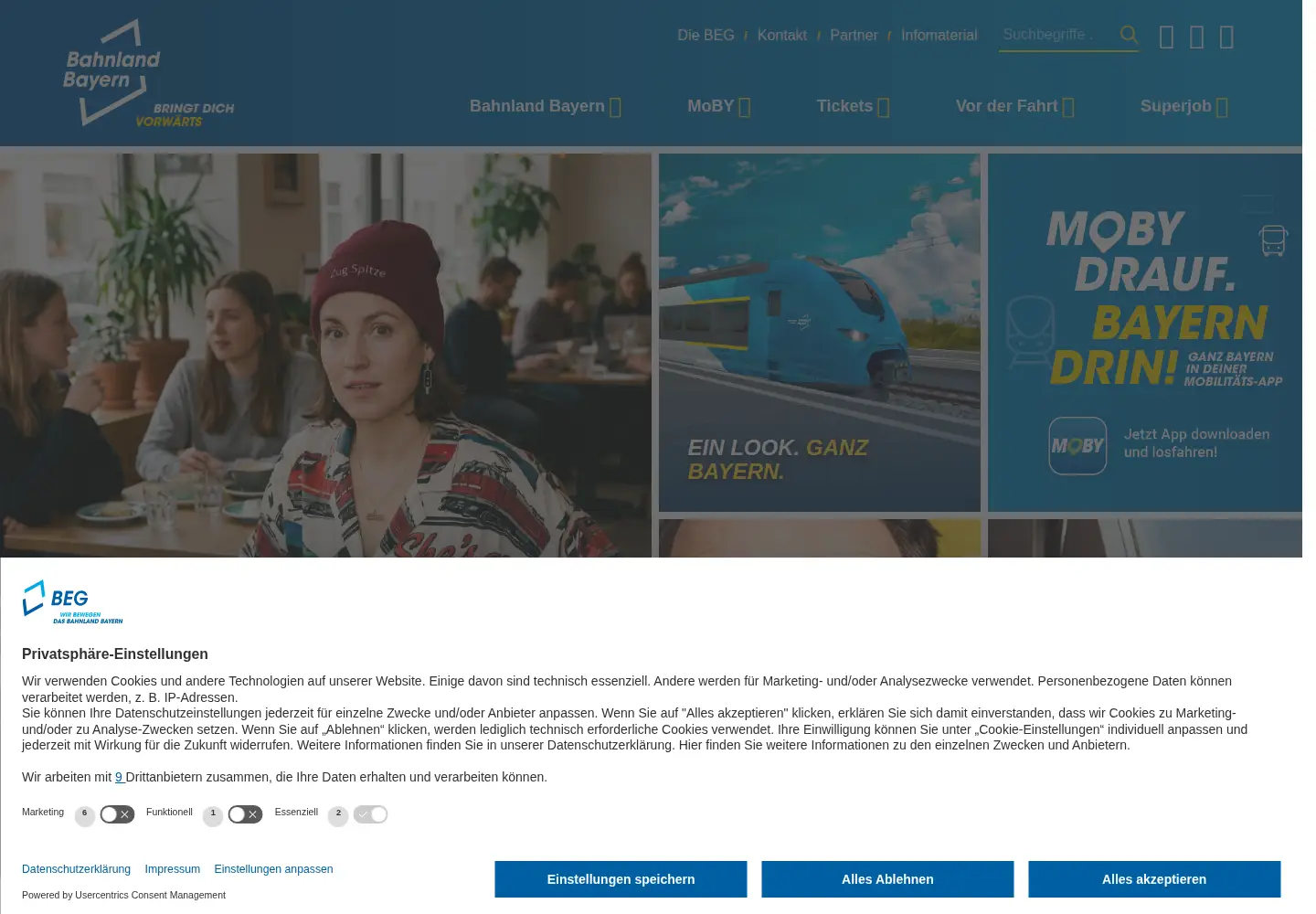Open the Kontakt top menu link
This screenshot has height=914, width=1316.
(781, 35)
